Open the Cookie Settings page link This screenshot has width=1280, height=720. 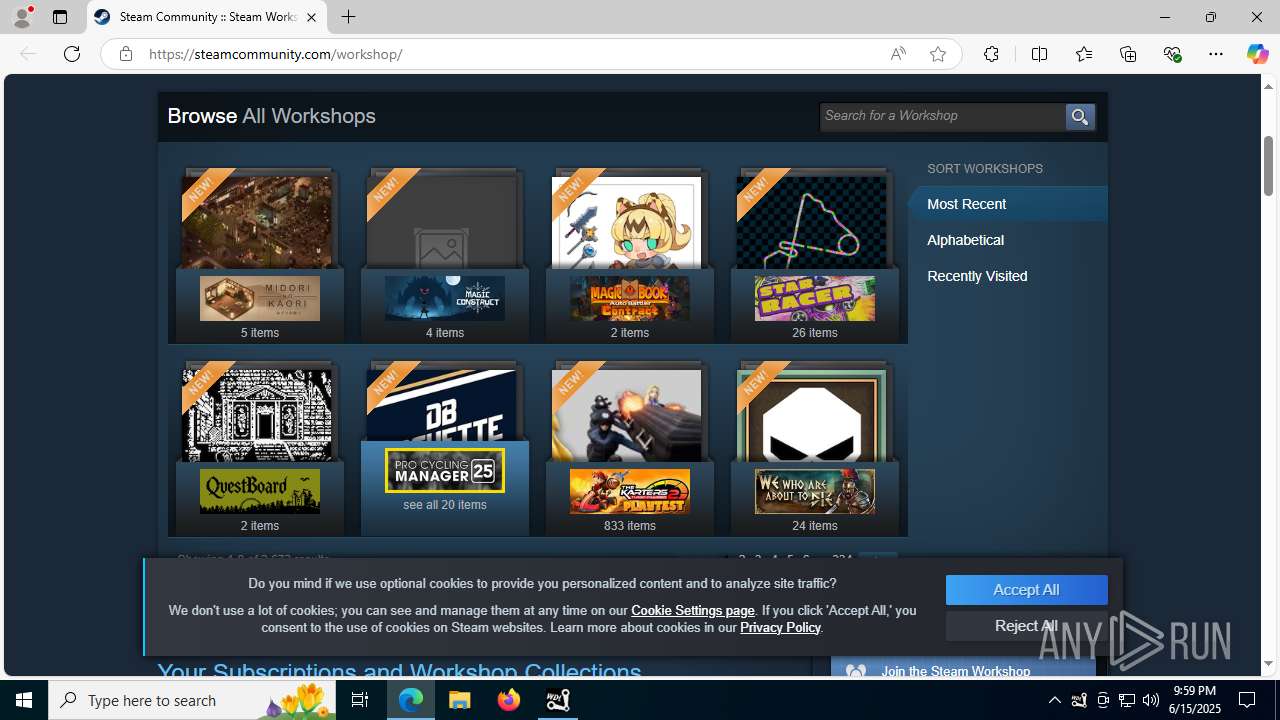[693, 610]
